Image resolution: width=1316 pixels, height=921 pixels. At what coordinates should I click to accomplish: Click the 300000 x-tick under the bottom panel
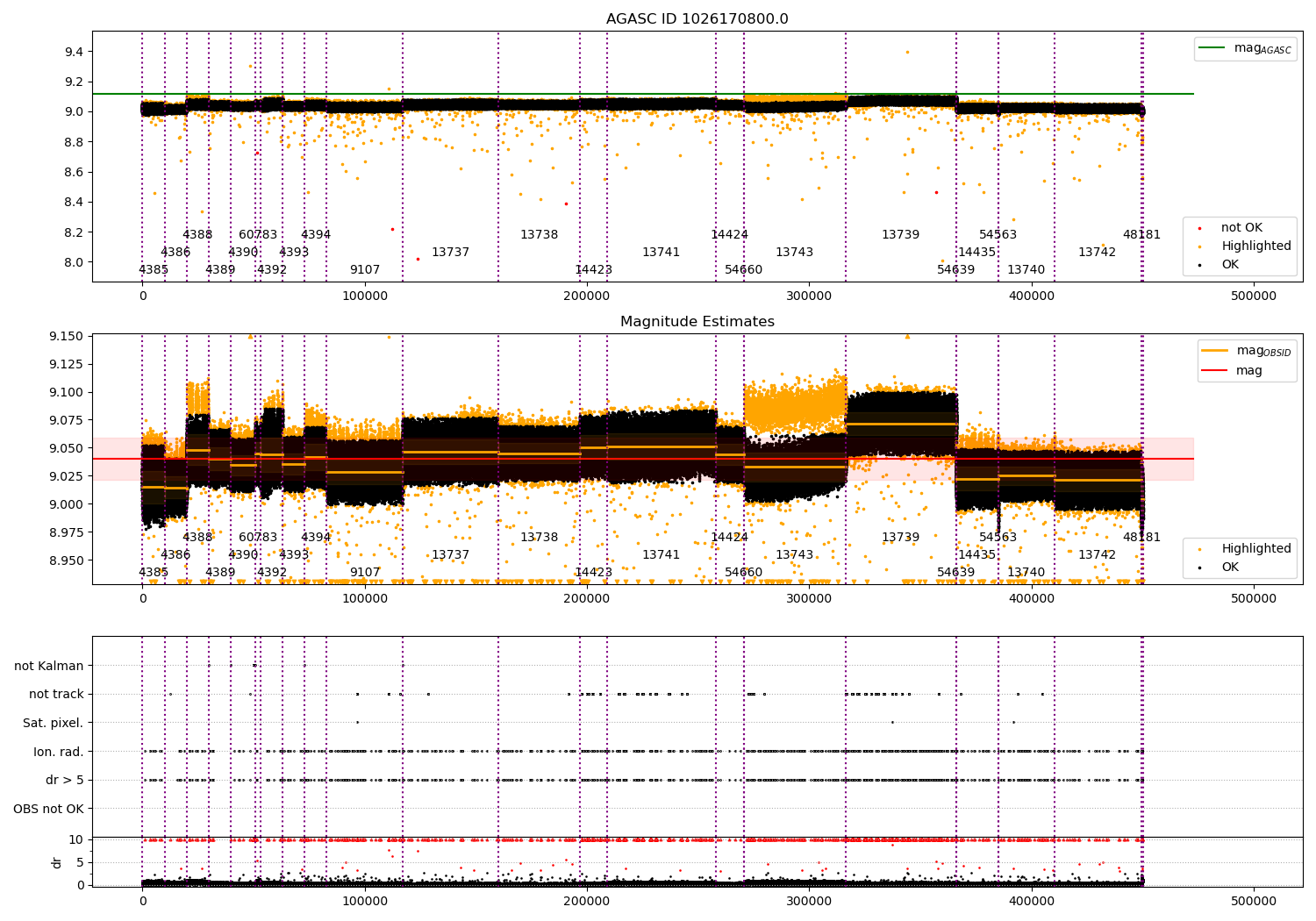coord(809,901)
